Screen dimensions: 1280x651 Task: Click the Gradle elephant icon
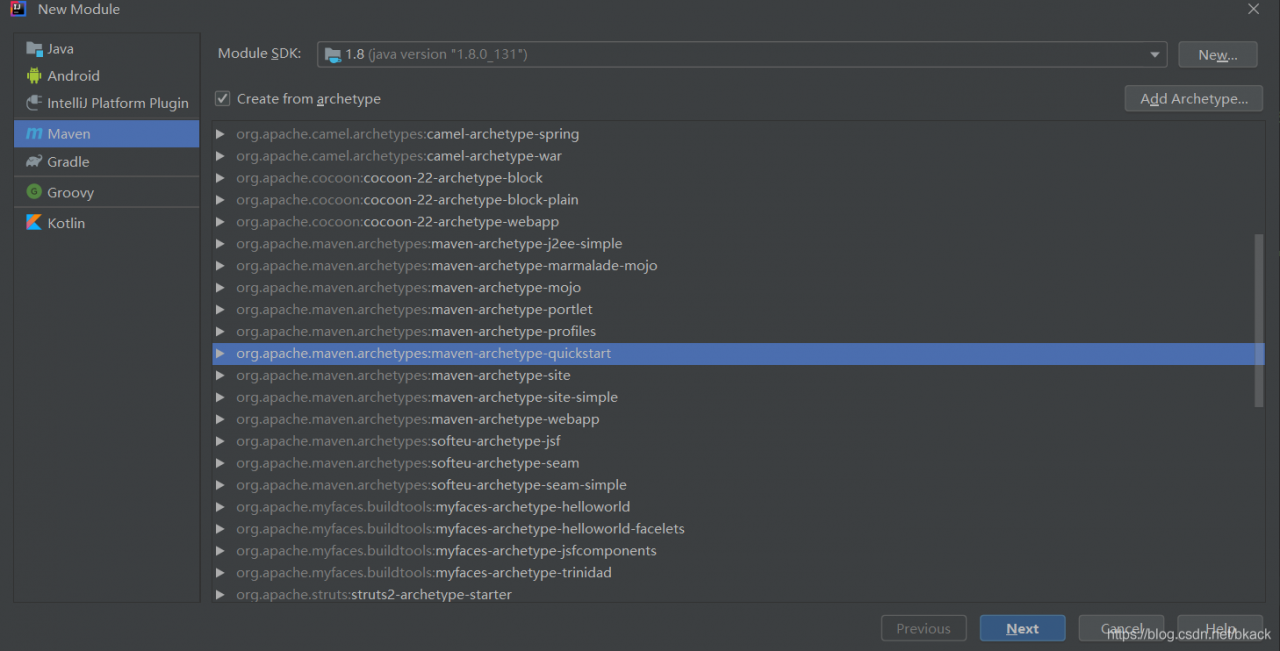point(34,162)
